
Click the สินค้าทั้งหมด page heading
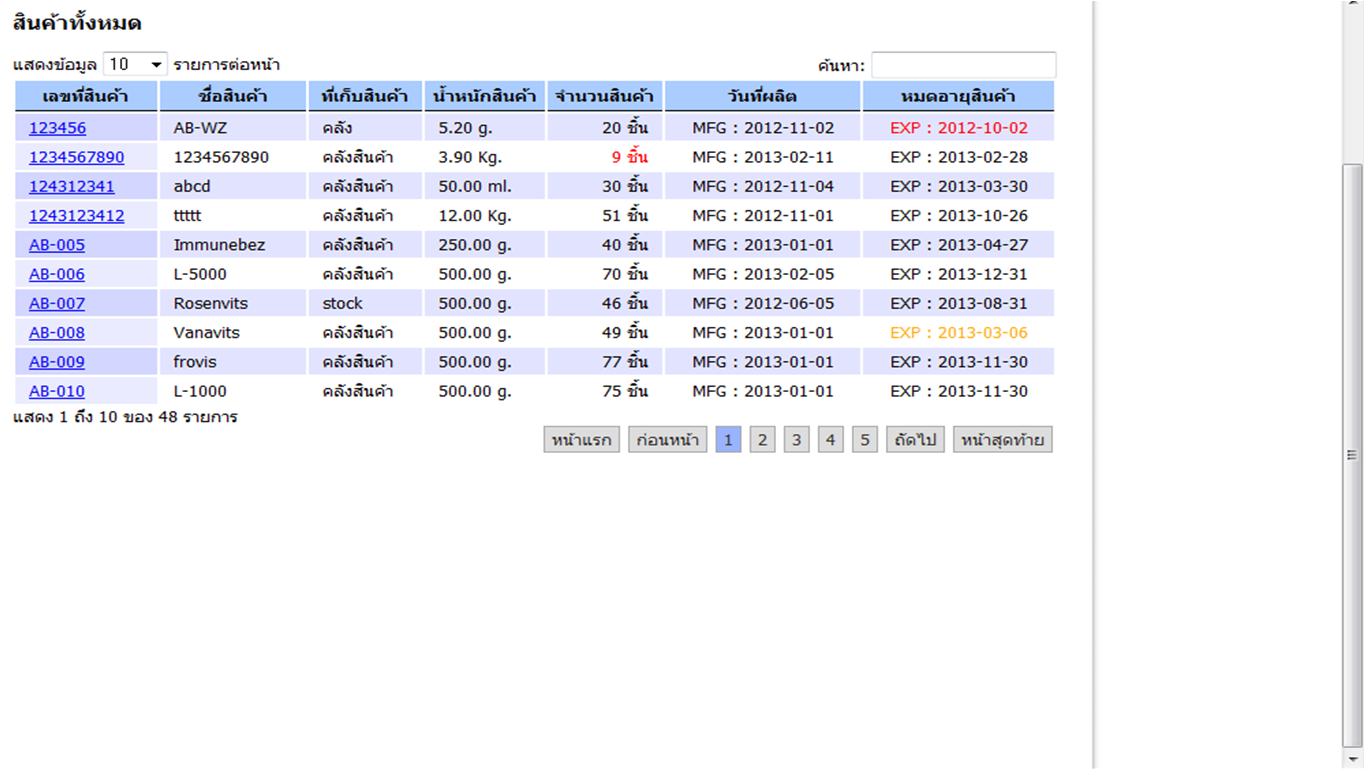77,23
